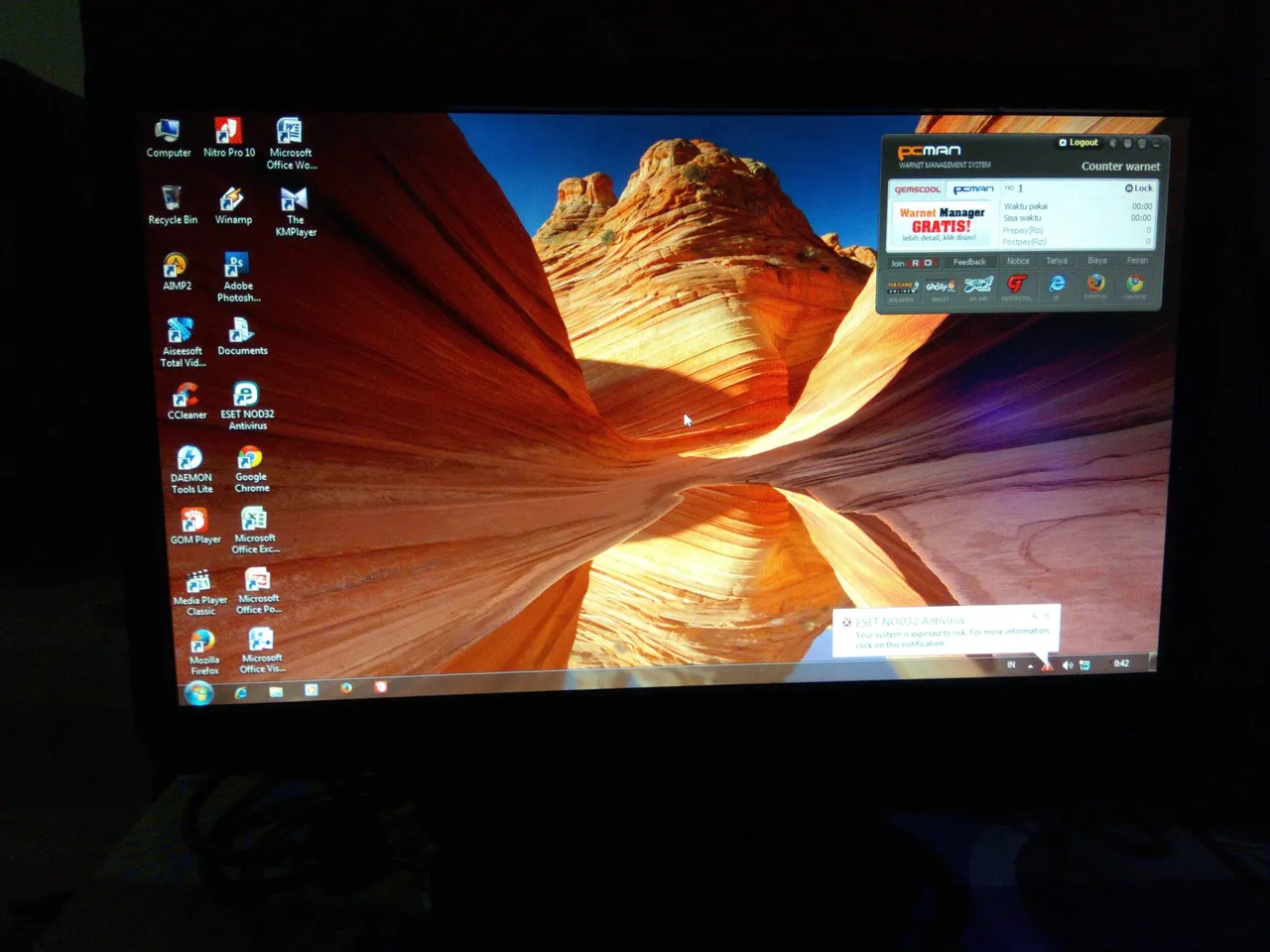
Task: Open the Documents desktop shortcut
Action: [242, 337]
